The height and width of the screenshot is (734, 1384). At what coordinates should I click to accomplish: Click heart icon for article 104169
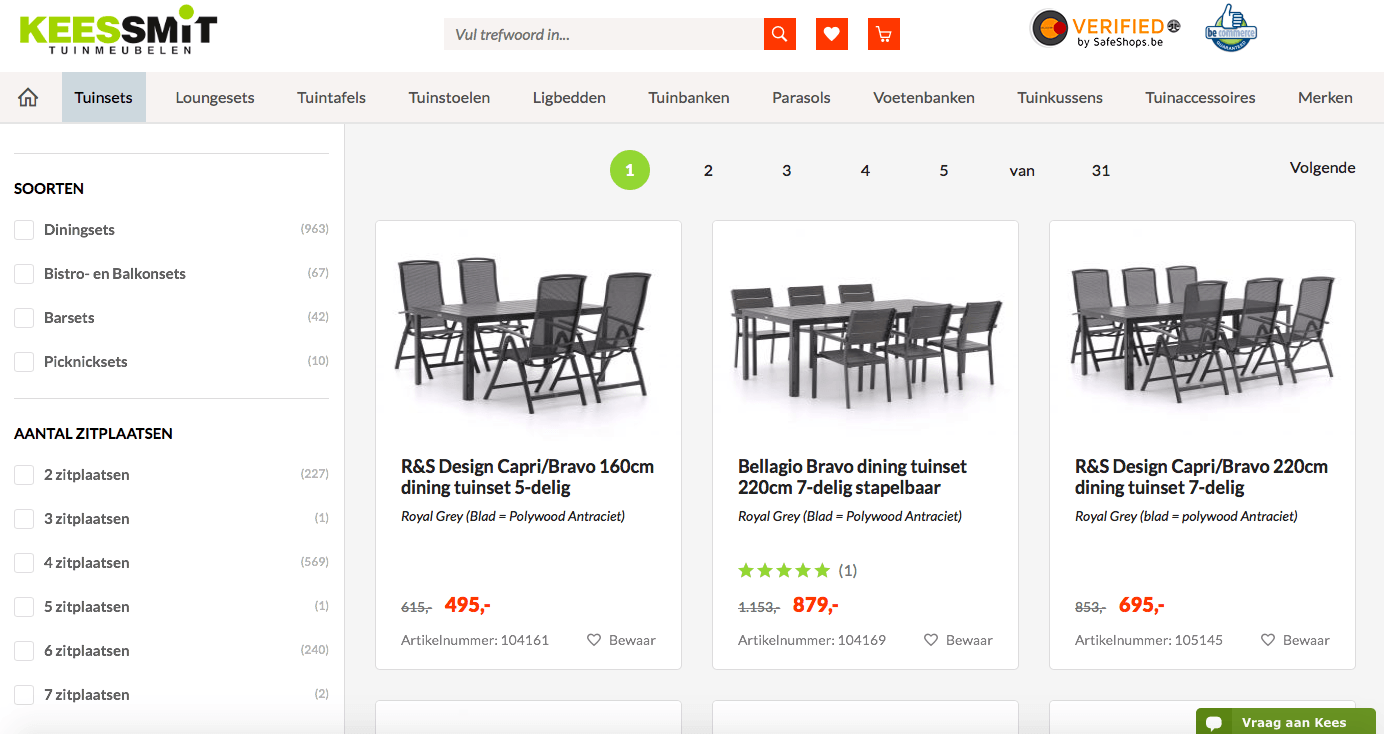tap(931, 640)
